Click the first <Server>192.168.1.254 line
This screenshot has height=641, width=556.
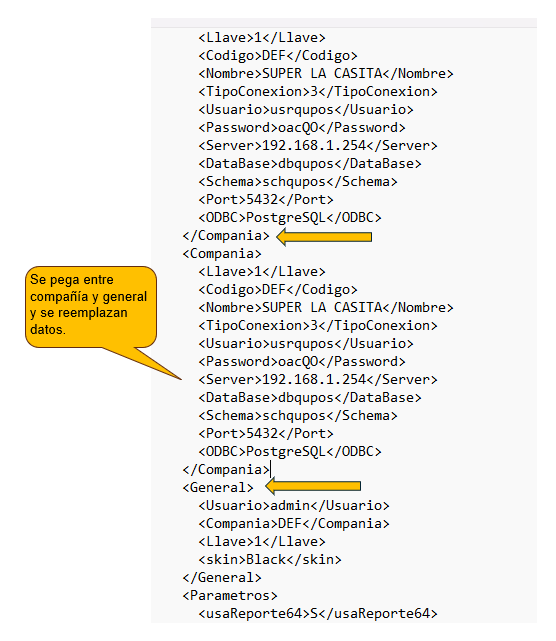[x=318, y=146]
